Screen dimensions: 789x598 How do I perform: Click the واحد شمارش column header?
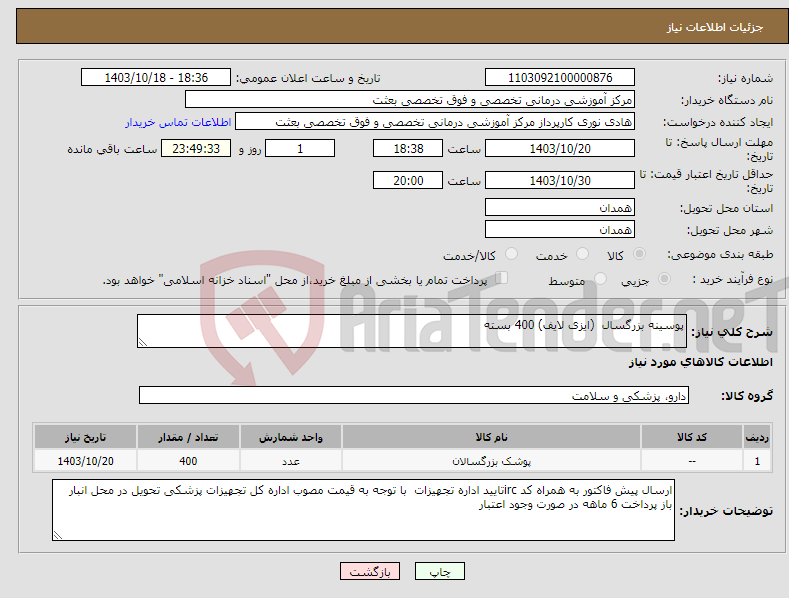(290, 437)
